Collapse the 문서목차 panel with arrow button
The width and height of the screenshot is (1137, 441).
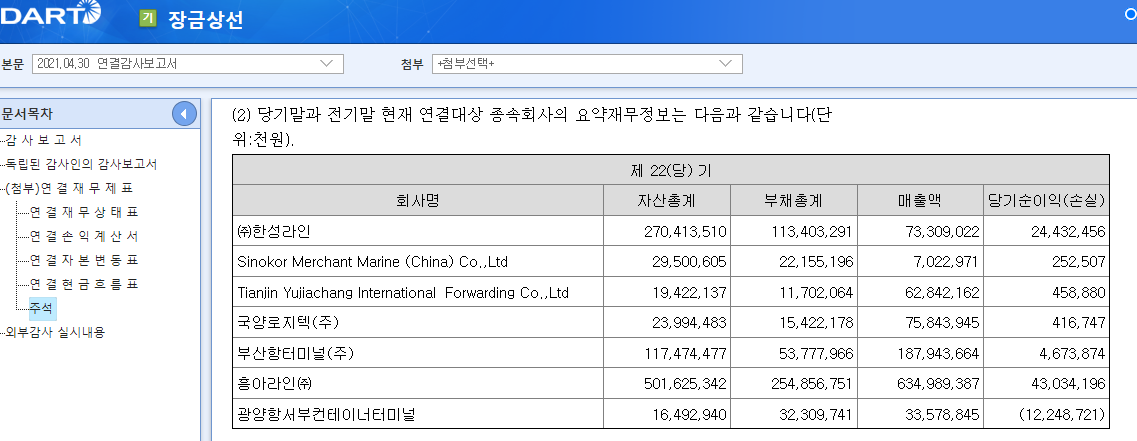(184, 114)
